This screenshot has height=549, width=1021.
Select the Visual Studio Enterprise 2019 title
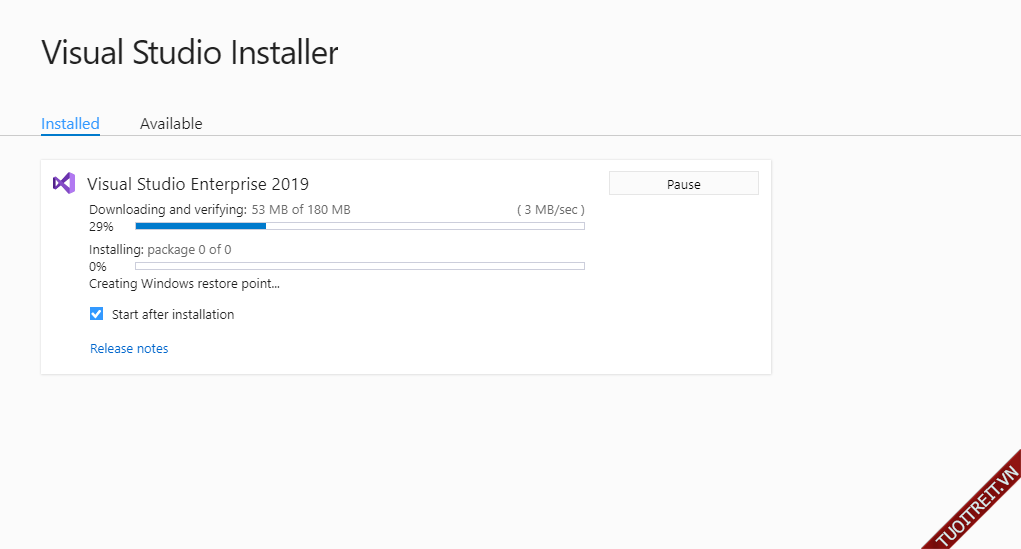point(198,184)
